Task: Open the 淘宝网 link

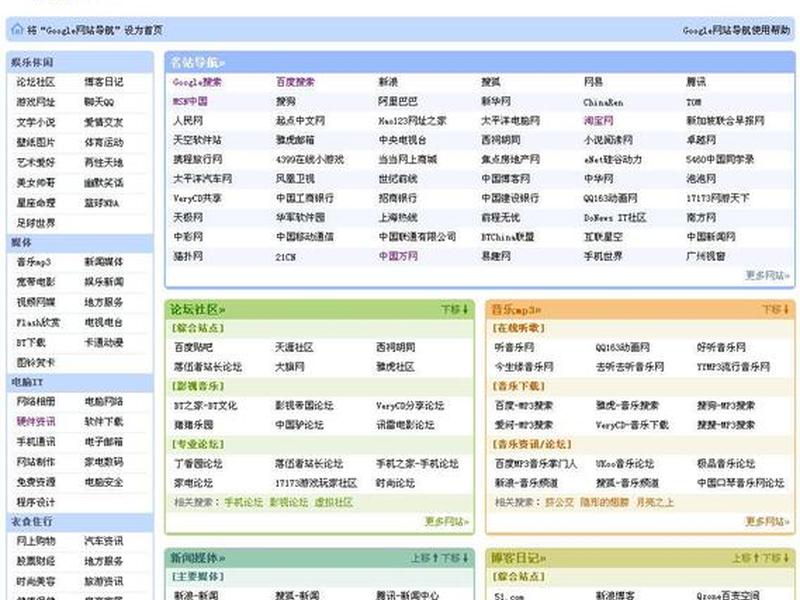Action: [x=598, y=121]
